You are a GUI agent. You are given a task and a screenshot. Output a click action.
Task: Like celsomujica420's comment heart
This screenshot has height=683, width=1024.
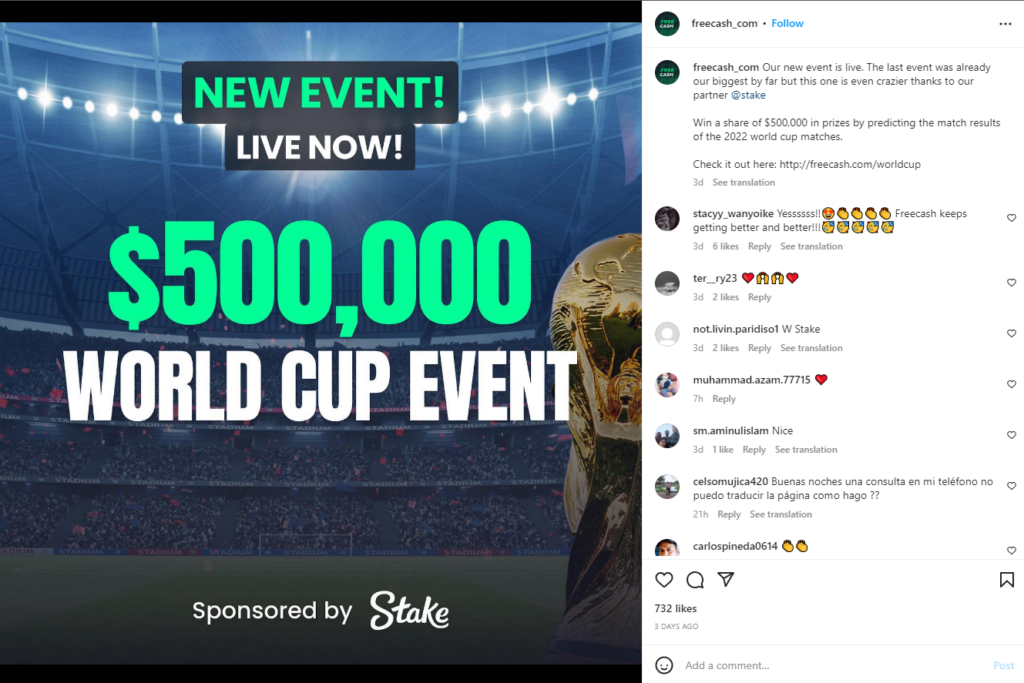click(x=1011, y=486)
